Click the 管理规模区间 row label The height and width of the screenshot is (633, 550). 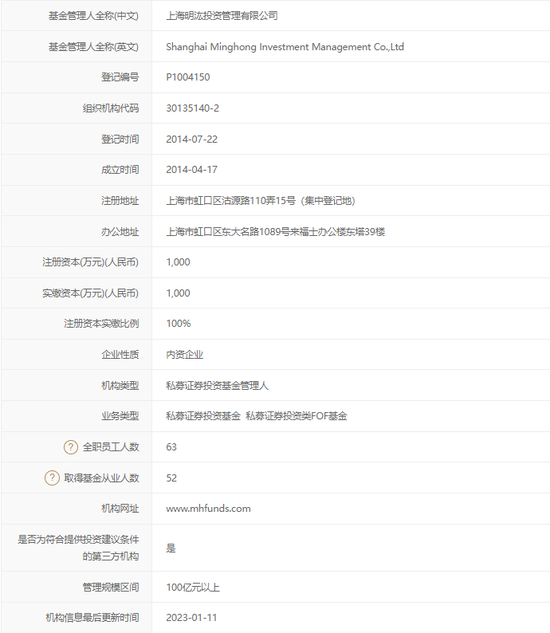(111, 587)
